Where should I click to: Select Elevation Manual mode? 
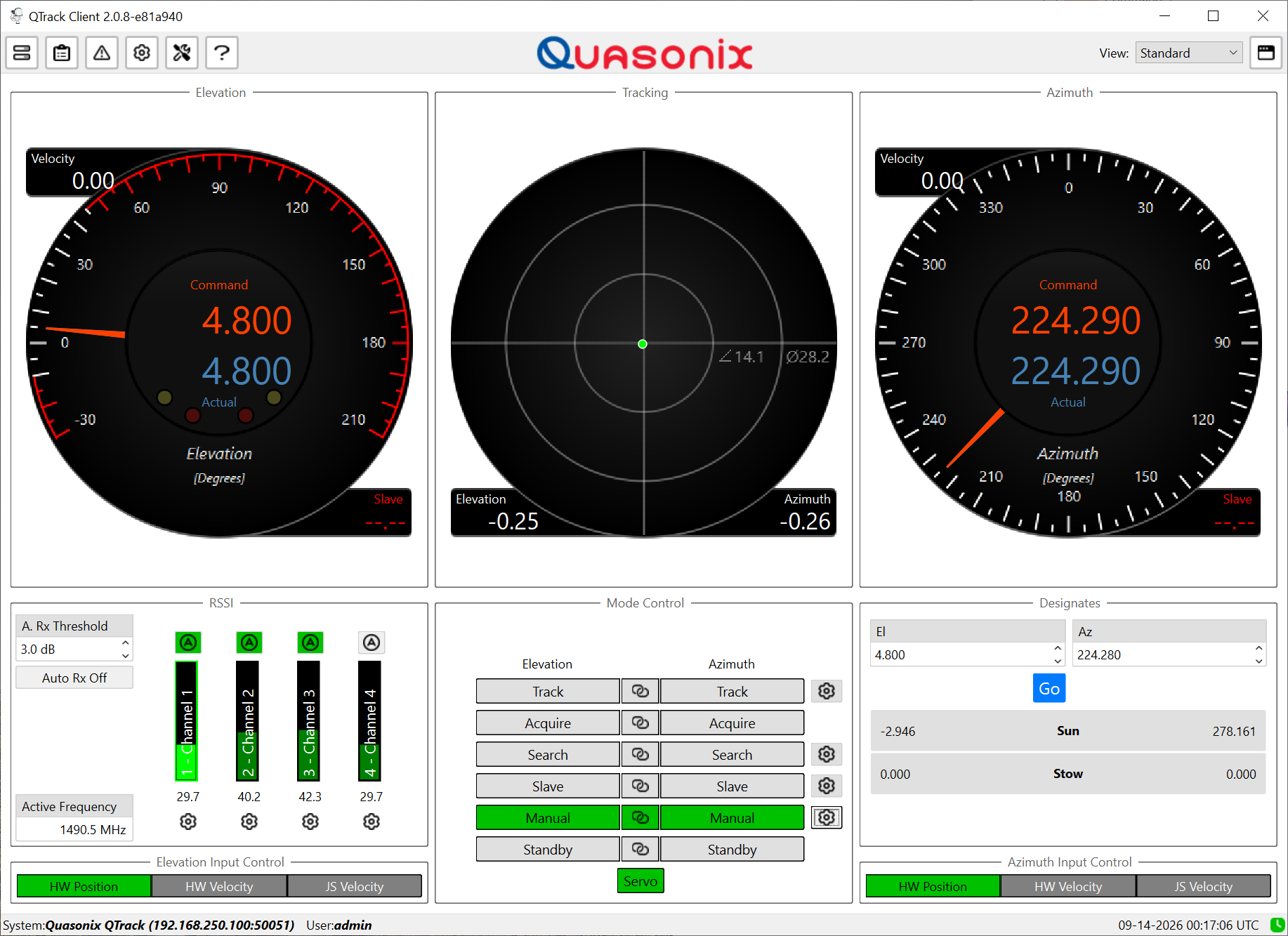click(x=548, y=818)
